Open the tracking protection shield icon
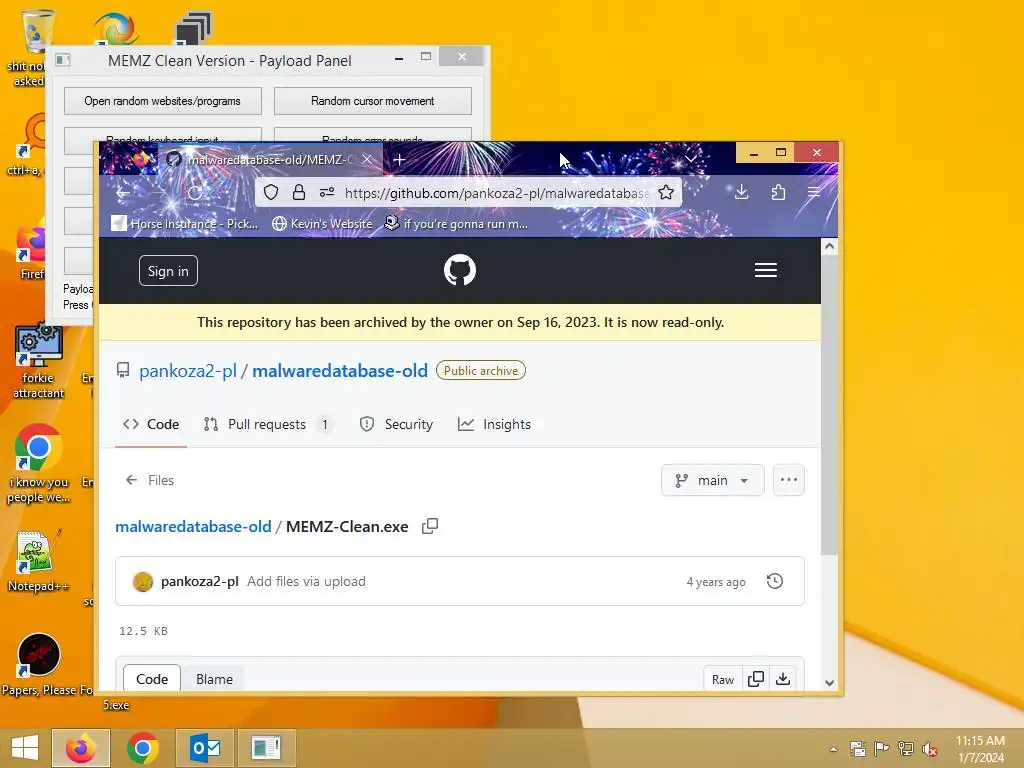1024x768 pixels. (271, 192)
